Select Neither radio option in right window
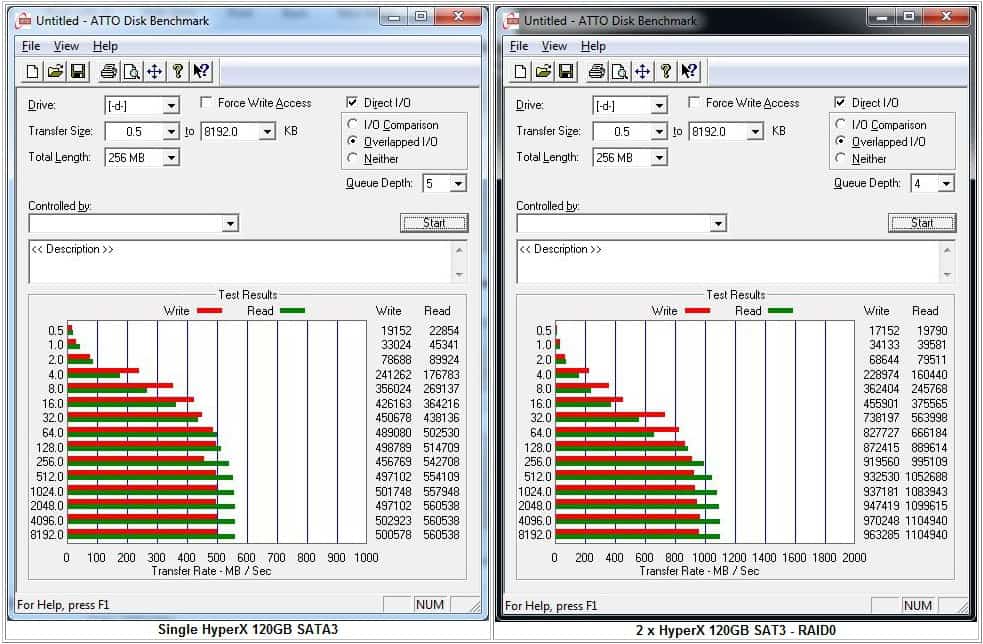 click(x=841, y=159)
